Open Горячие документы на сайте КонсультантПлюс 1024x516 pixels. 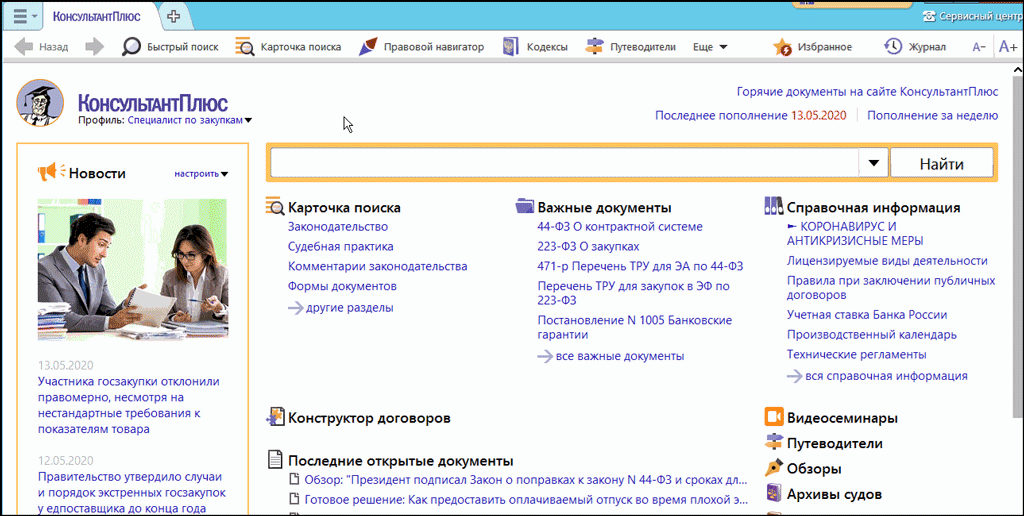(867, 92)
